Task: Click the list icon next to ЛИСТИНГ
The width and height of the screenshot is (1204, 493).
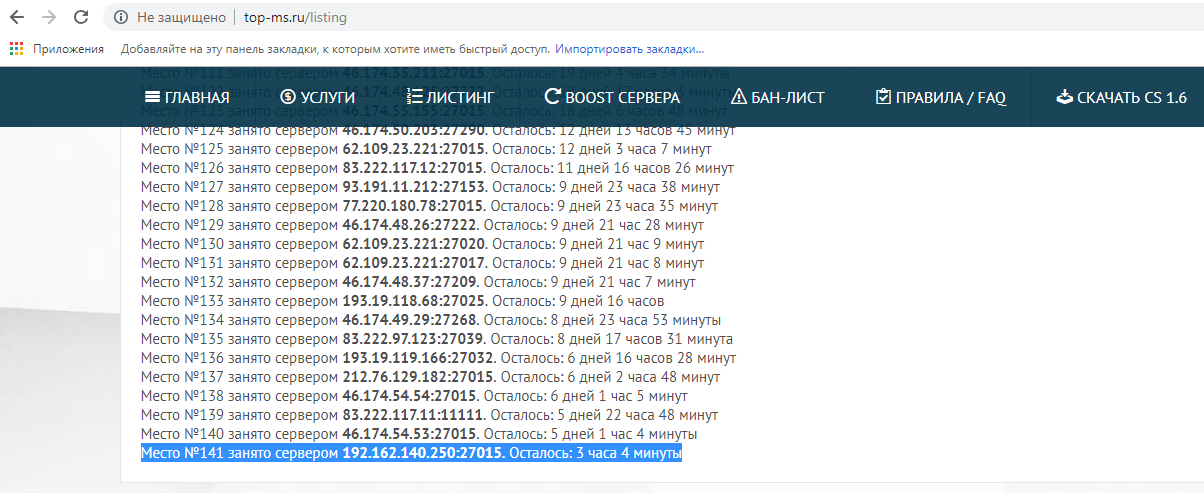Action: (x=415, y=97)
